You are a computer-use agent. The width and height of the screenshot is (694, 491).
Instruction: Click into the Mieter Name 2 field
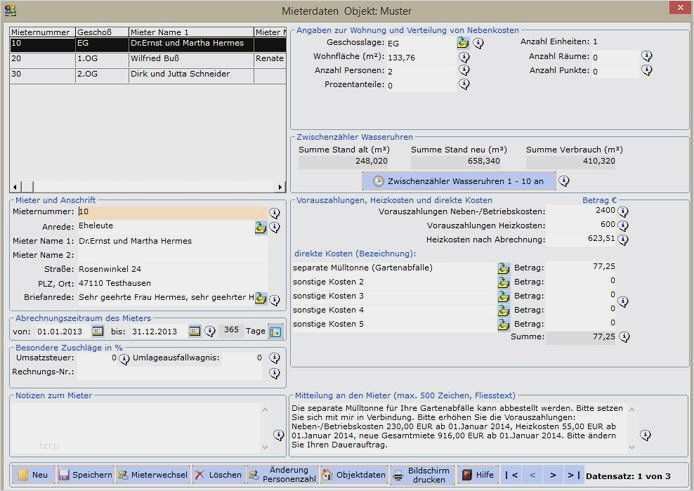tap(173, 255)
